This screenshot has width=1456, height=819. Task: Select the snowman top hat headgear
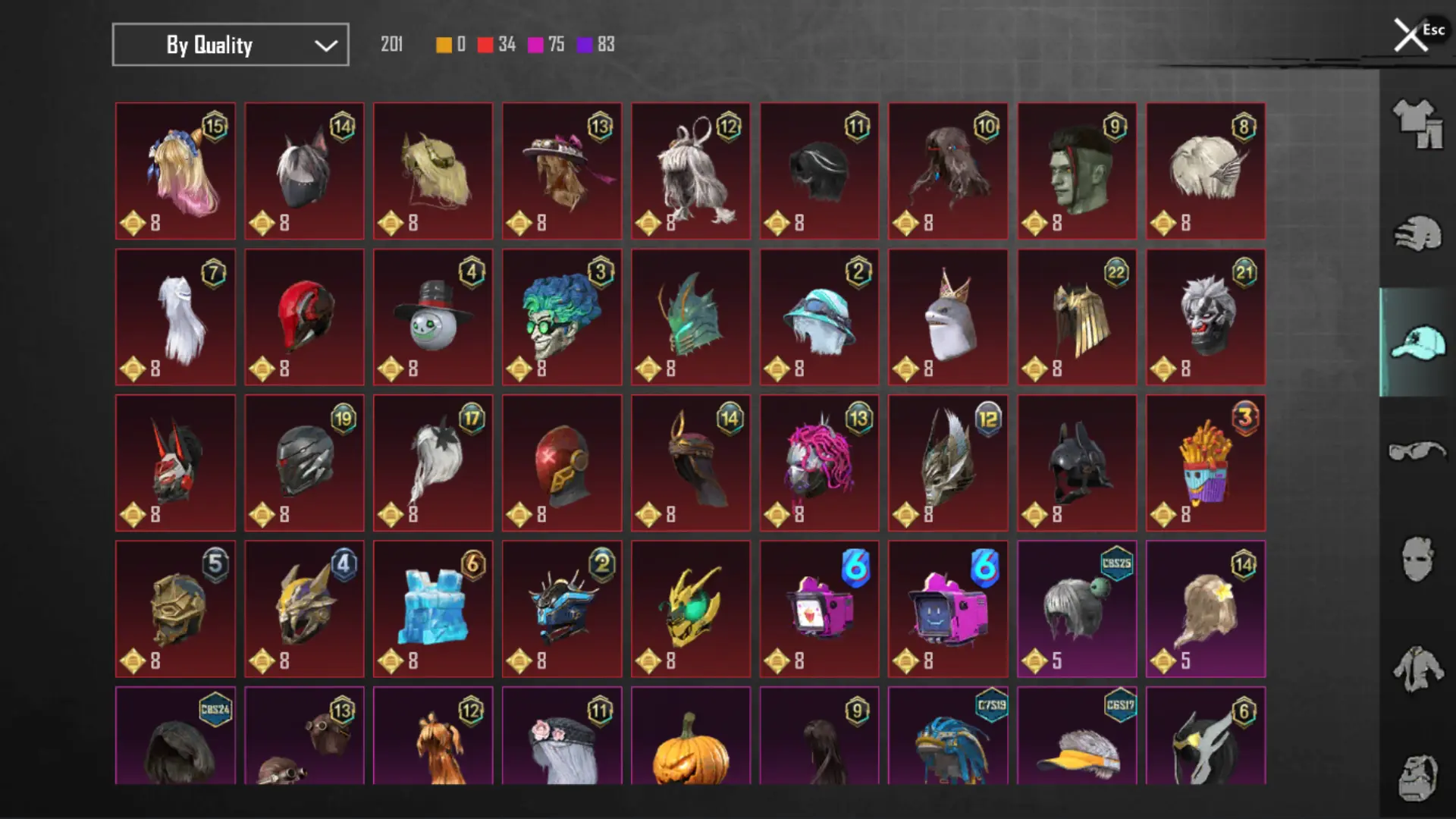pos(433,317)
